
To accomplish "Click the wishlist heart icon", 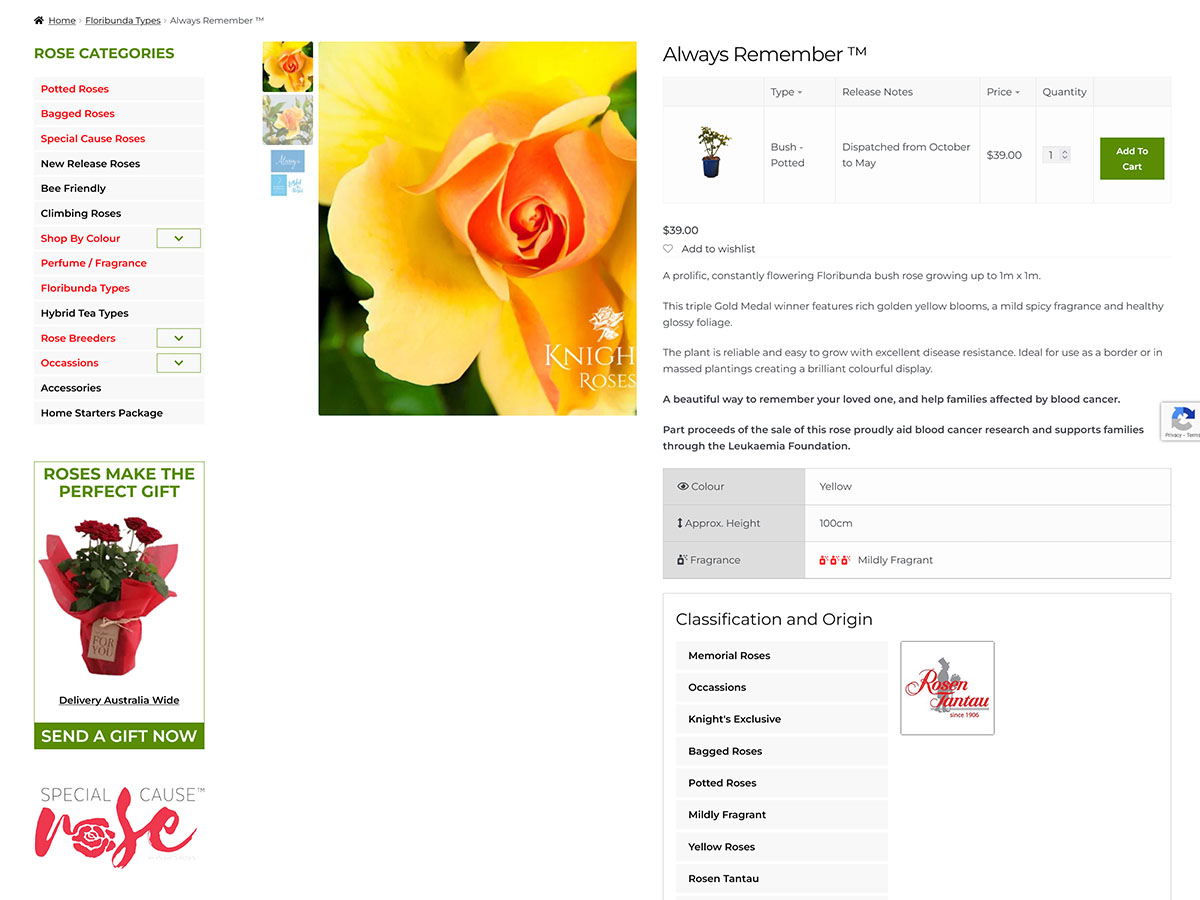I will coord(668,249).
